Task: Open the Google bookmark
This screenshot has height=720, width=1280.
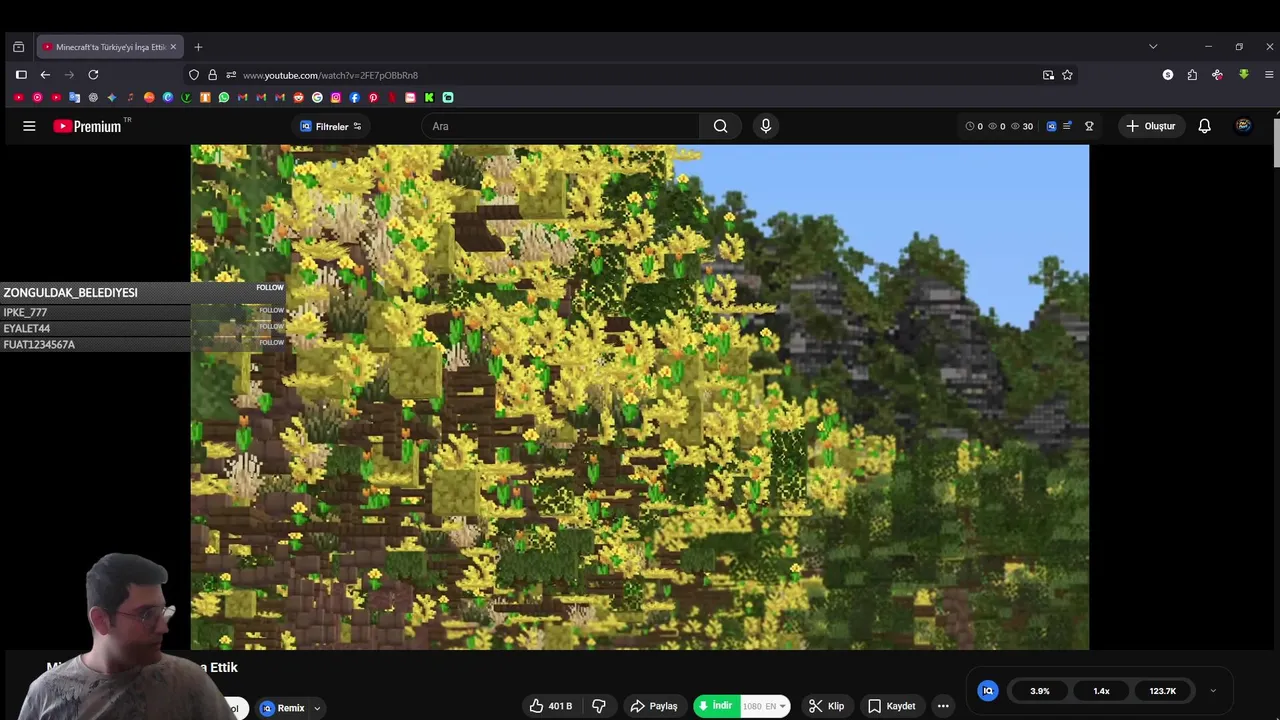Action: pyautogui.click(x=317, y=97)
